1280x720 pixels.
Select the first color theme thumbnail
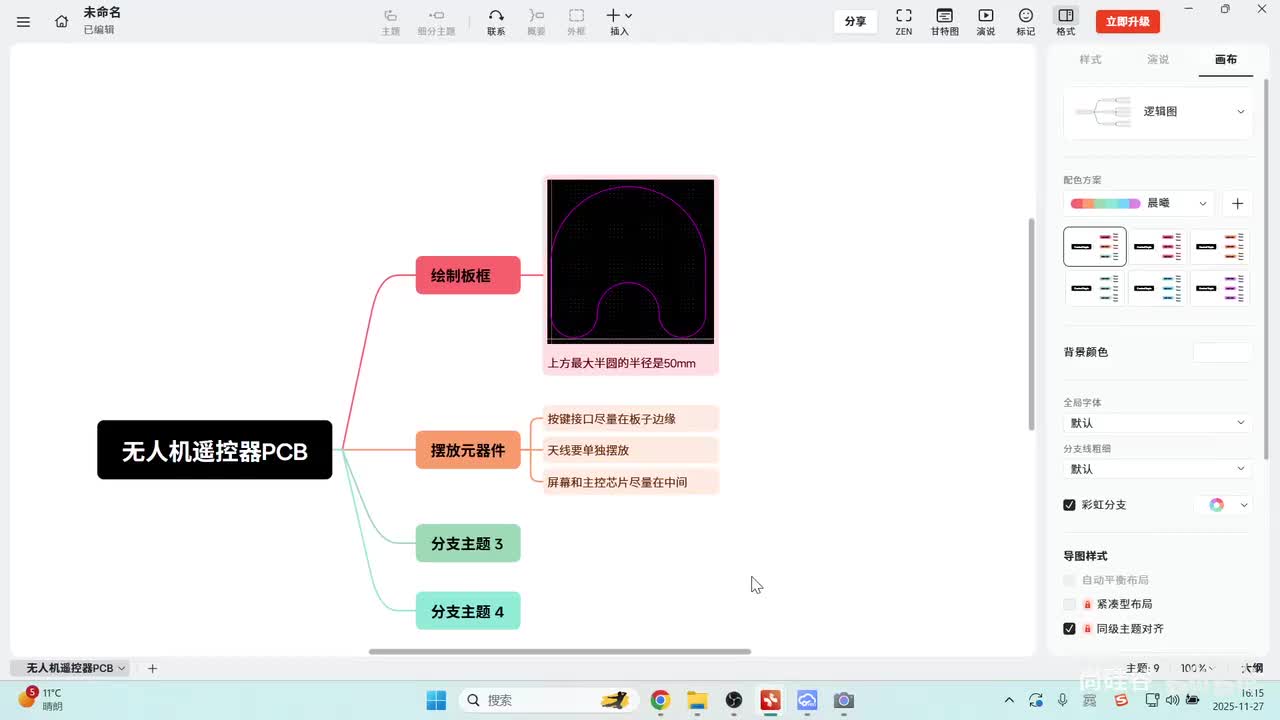1095,246
